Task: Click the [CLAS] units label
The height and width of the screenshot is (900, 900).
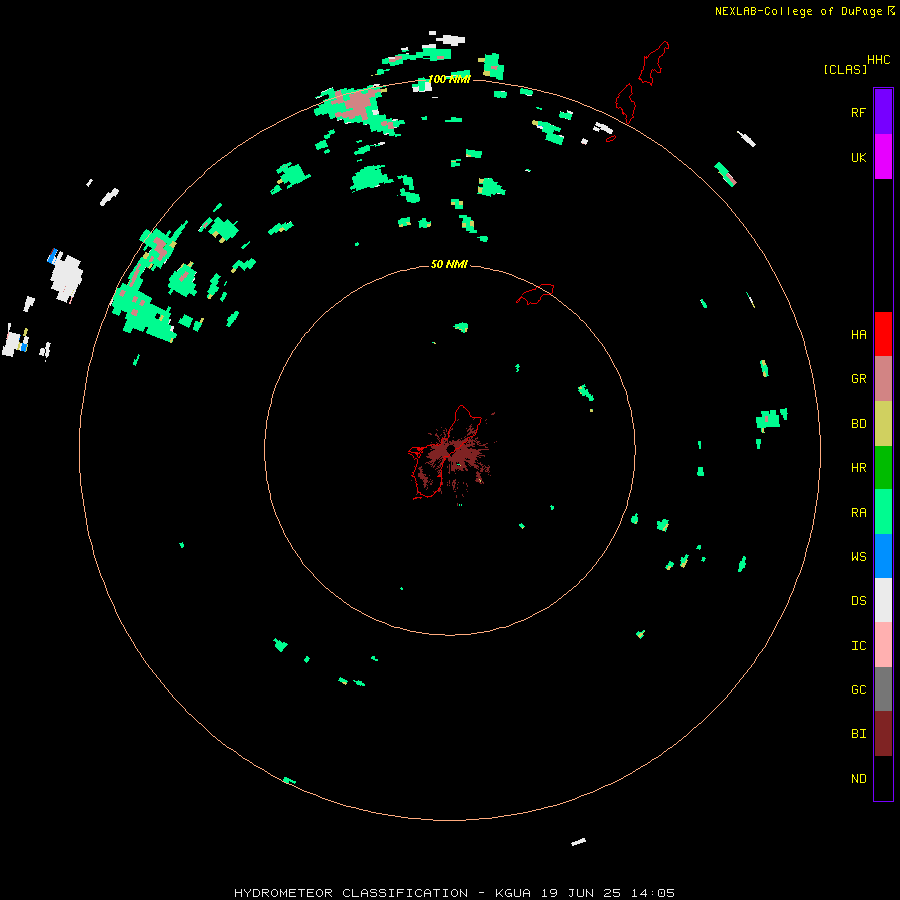Action: pyautogui.click(x=845, y=69)
